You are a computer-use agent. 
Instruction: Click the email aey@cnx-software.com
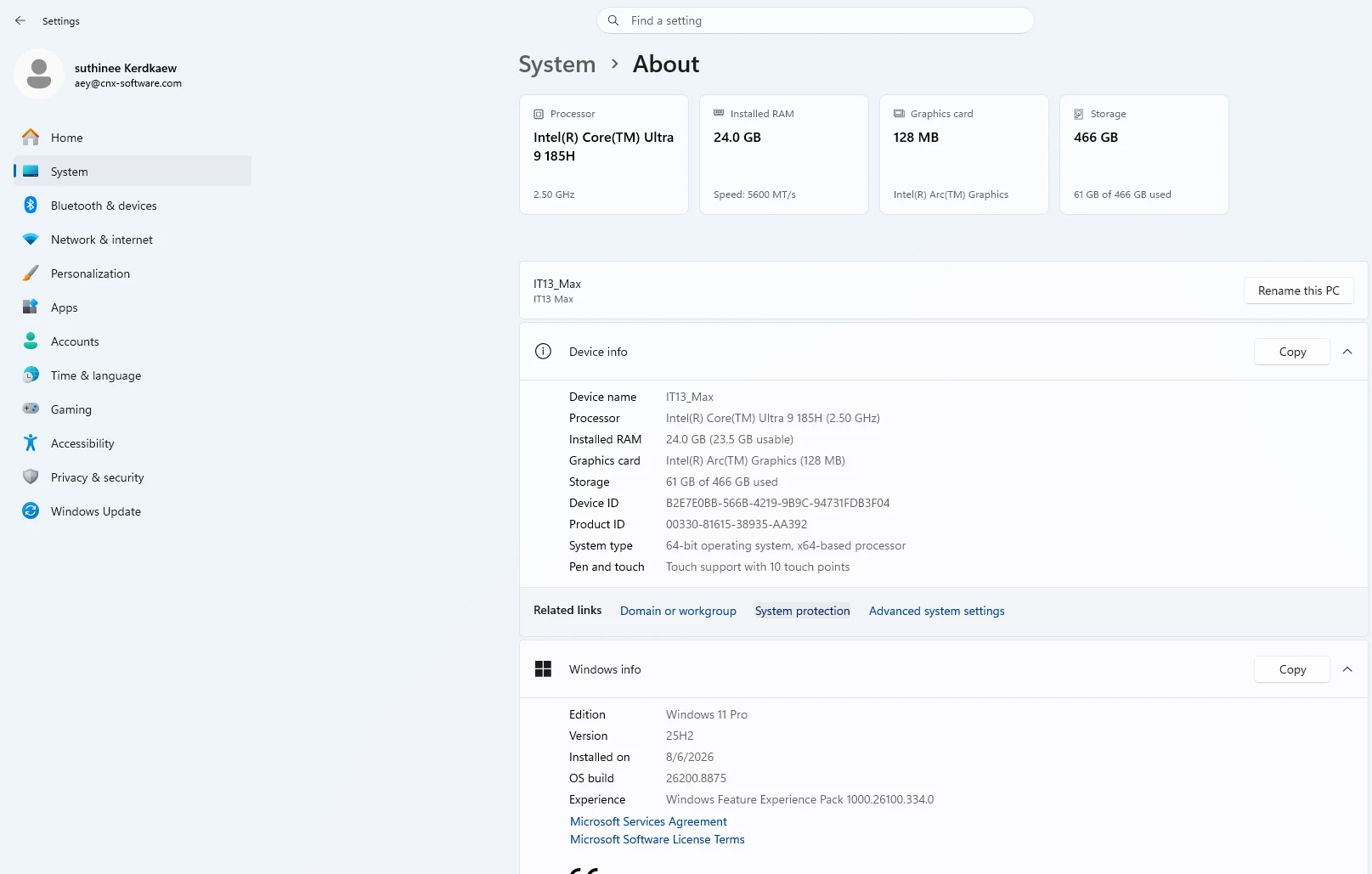[127, 83]
